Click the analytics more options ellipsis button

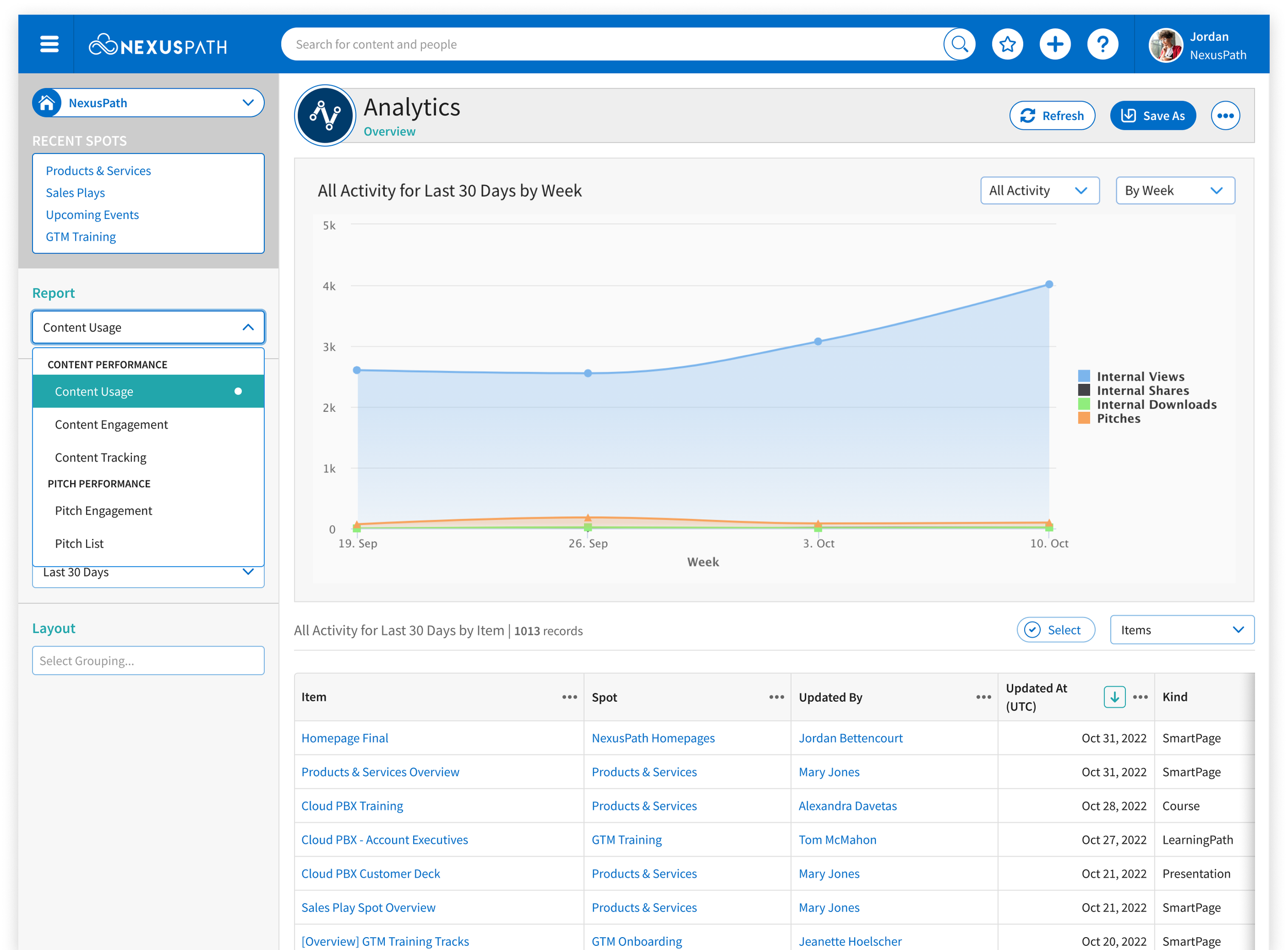[x=1224, y=115]
